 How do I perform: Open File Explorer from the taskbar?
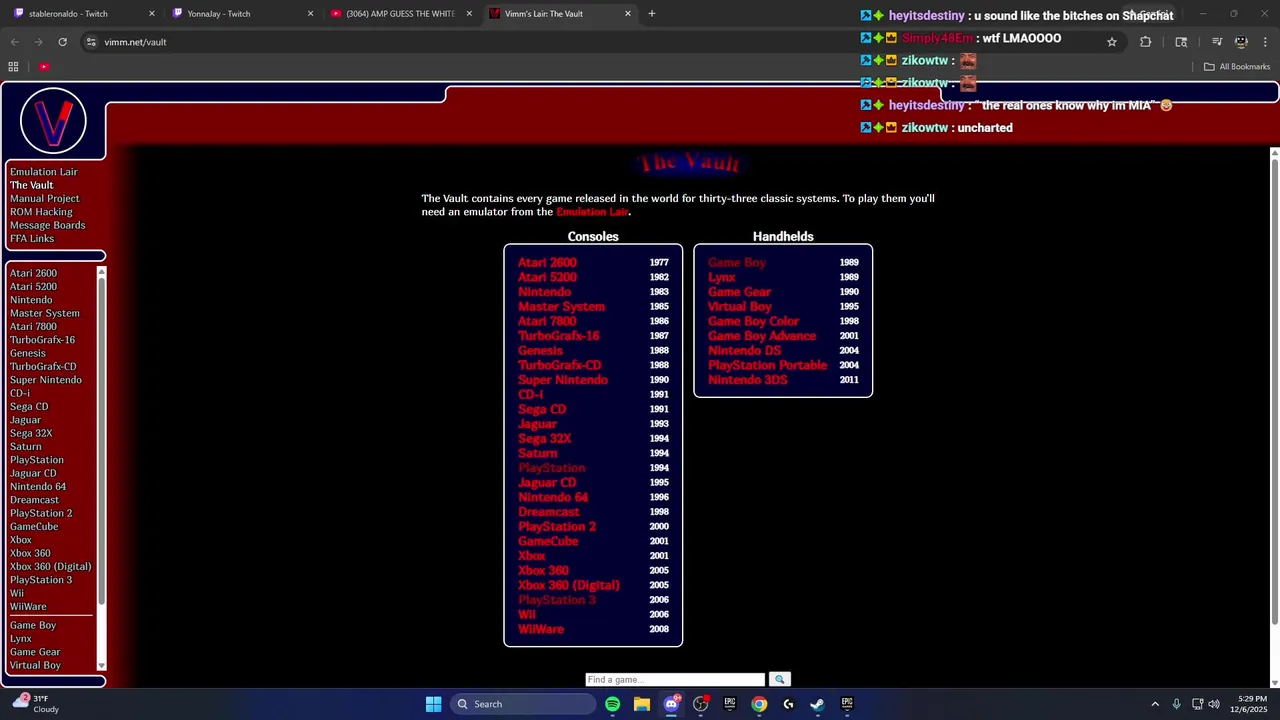(x=642, y=704)
